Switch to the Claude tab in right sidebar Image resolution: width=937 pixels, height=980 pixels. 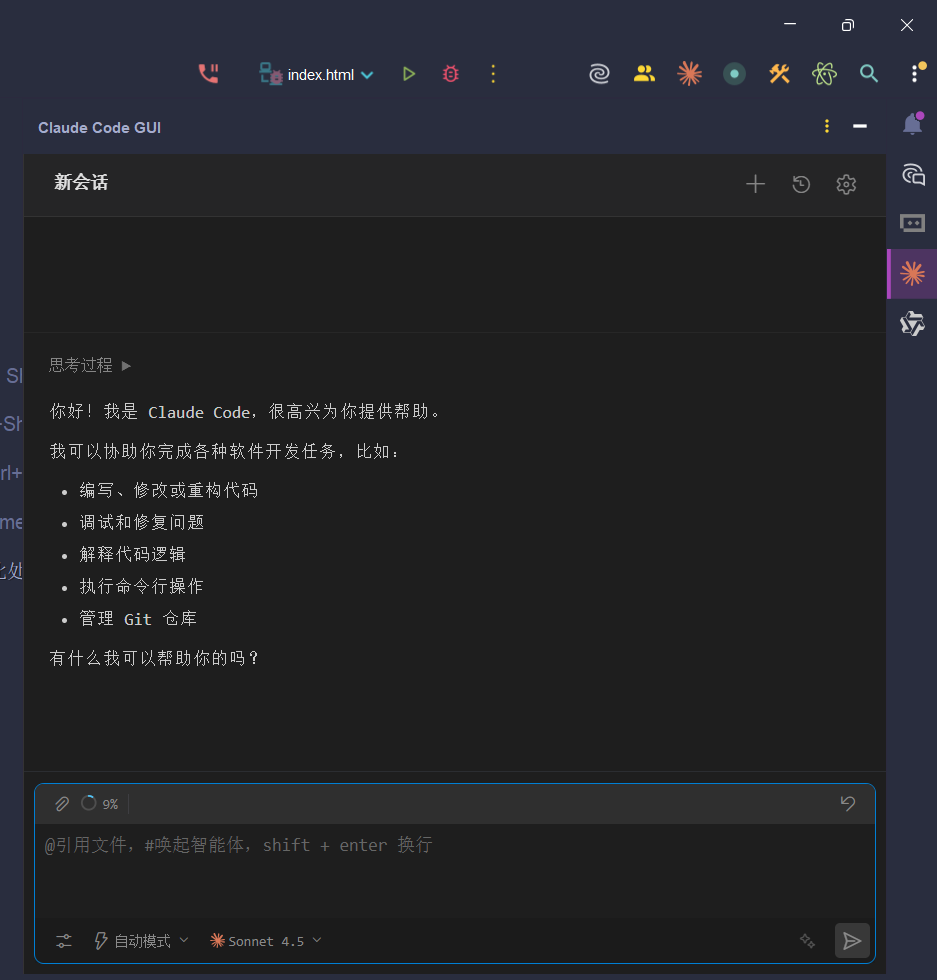pyautogui.click(x=911, y=273)
